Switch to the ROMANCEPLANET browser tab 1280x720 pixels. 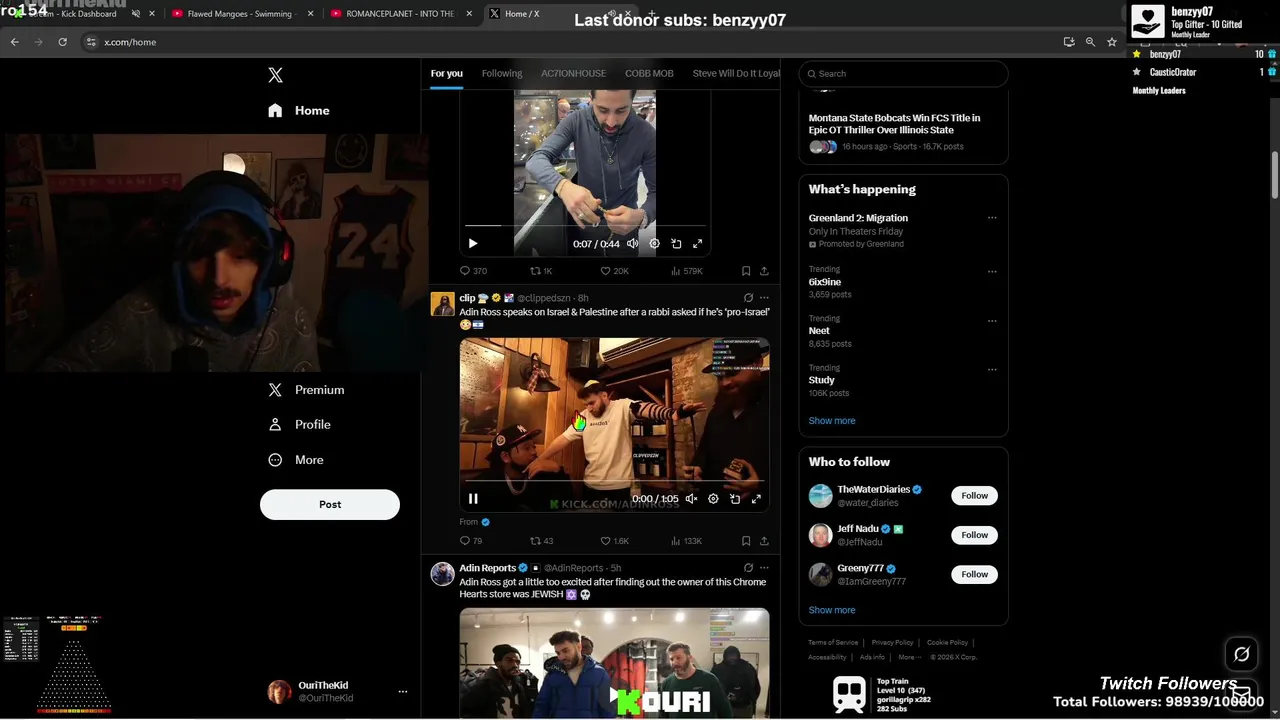tap(399, 14)
